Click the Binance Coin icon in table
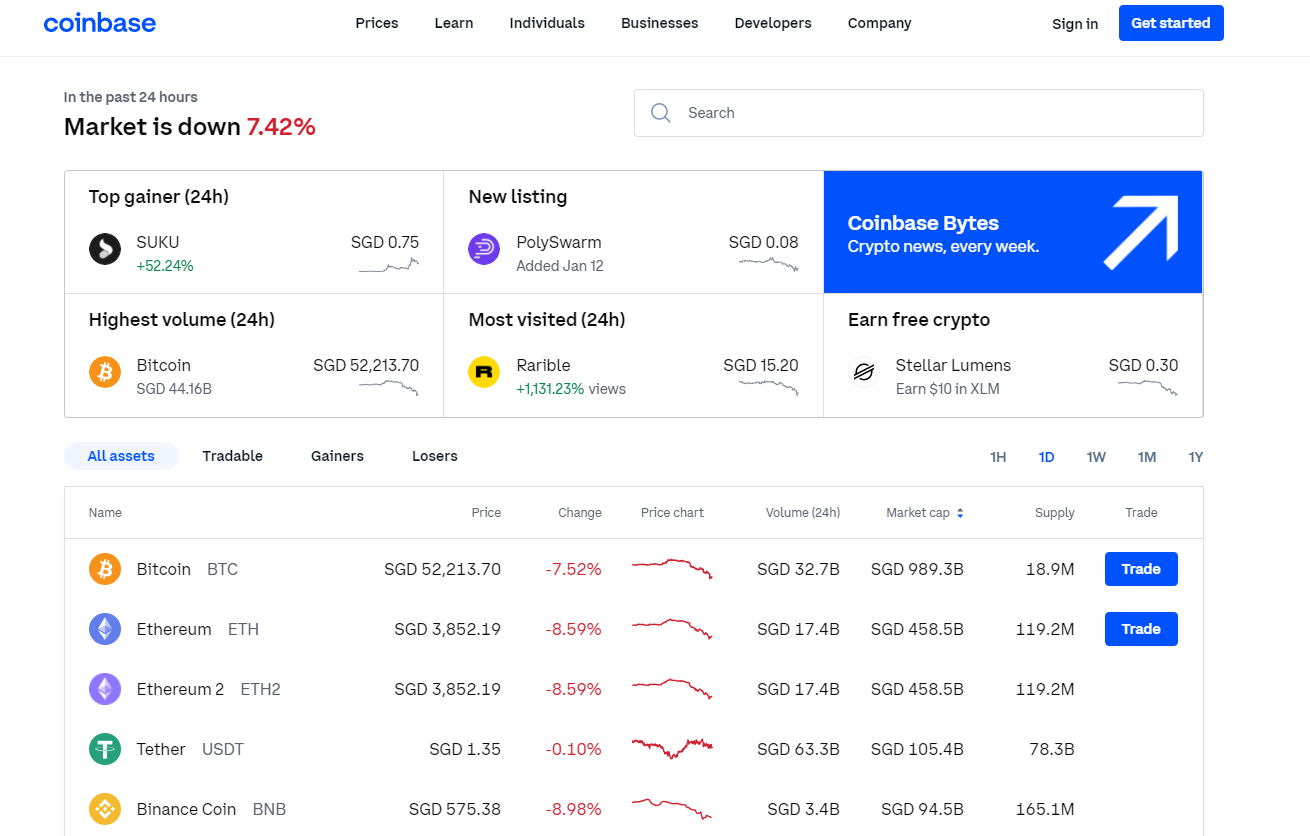This screenshot has width=1310, height=836. coord(105,809)
